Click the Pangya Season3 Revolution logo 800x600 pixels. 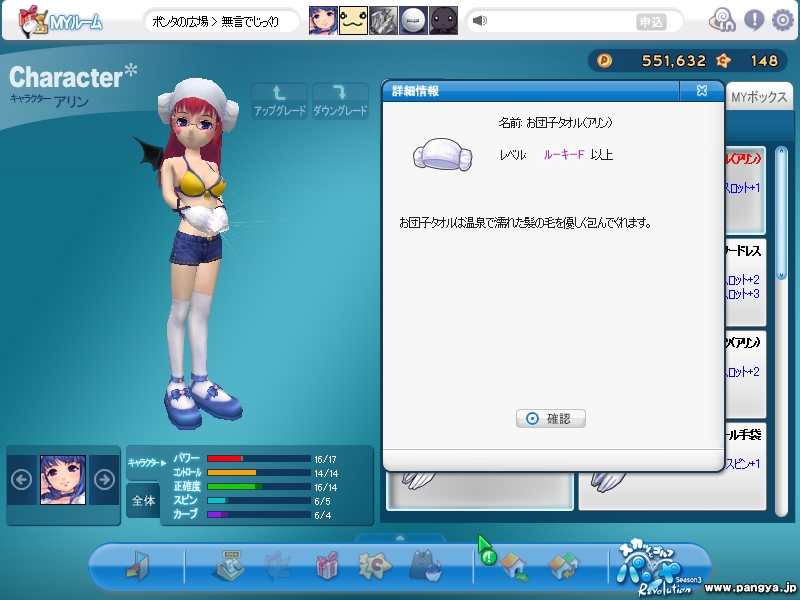(659, 569)
